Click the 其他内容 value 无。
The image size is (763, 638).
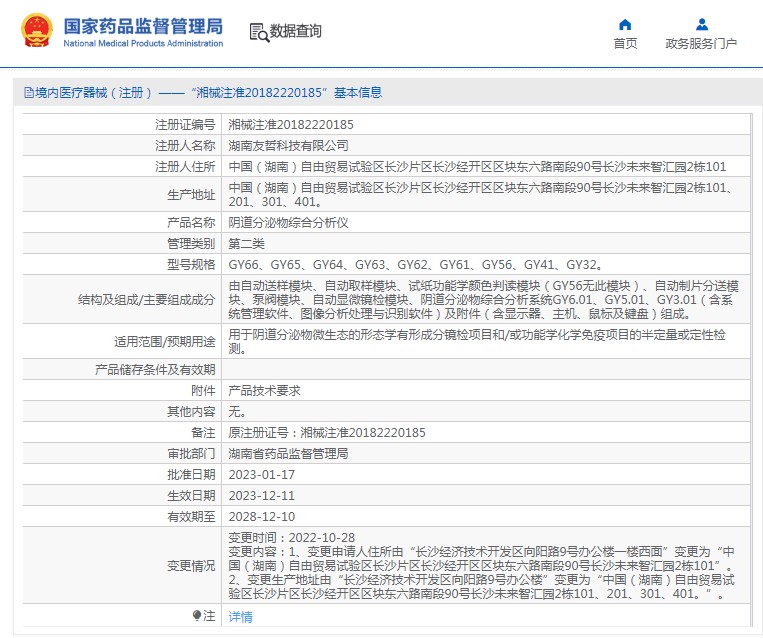(x=237, y=412)
